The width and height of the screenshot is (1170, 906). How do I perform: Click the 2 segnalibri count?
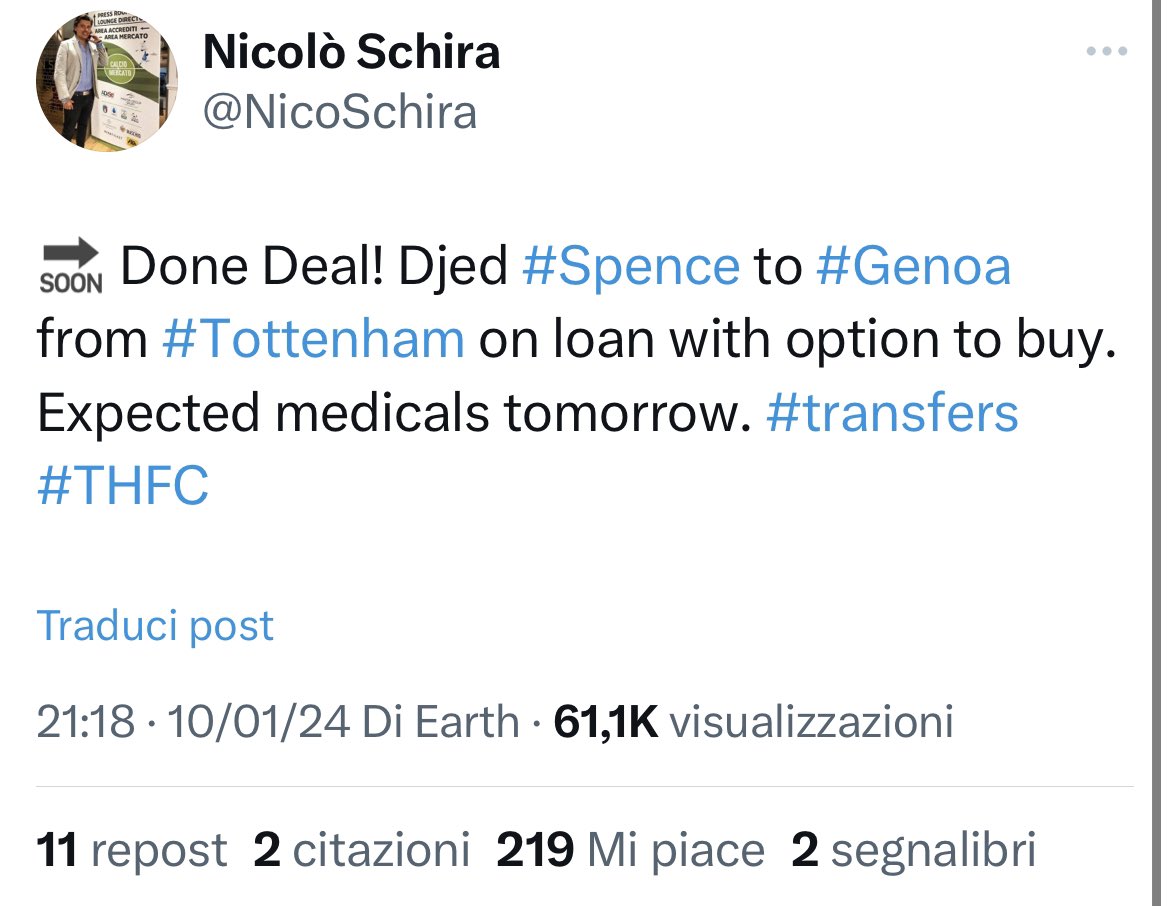tap(913, 850)
